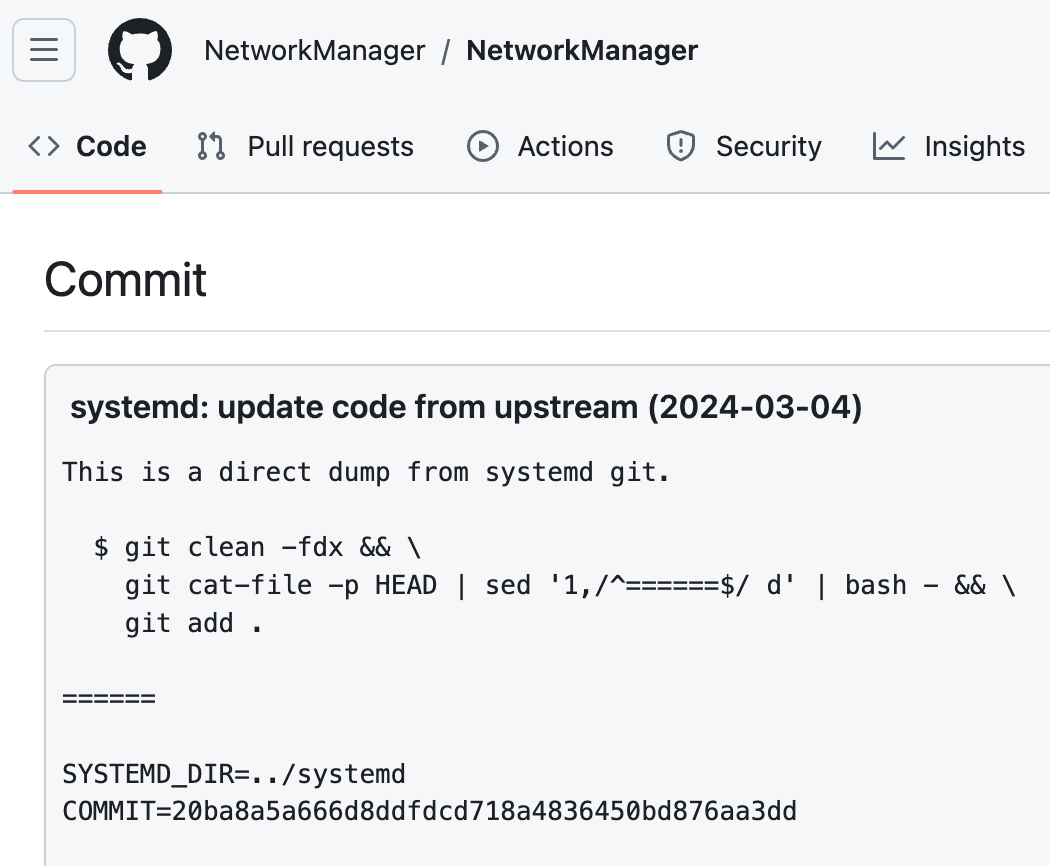Click the '$ git clean -fdx' command line
This screenshot has height=866, width=1050.
(258, 547)
